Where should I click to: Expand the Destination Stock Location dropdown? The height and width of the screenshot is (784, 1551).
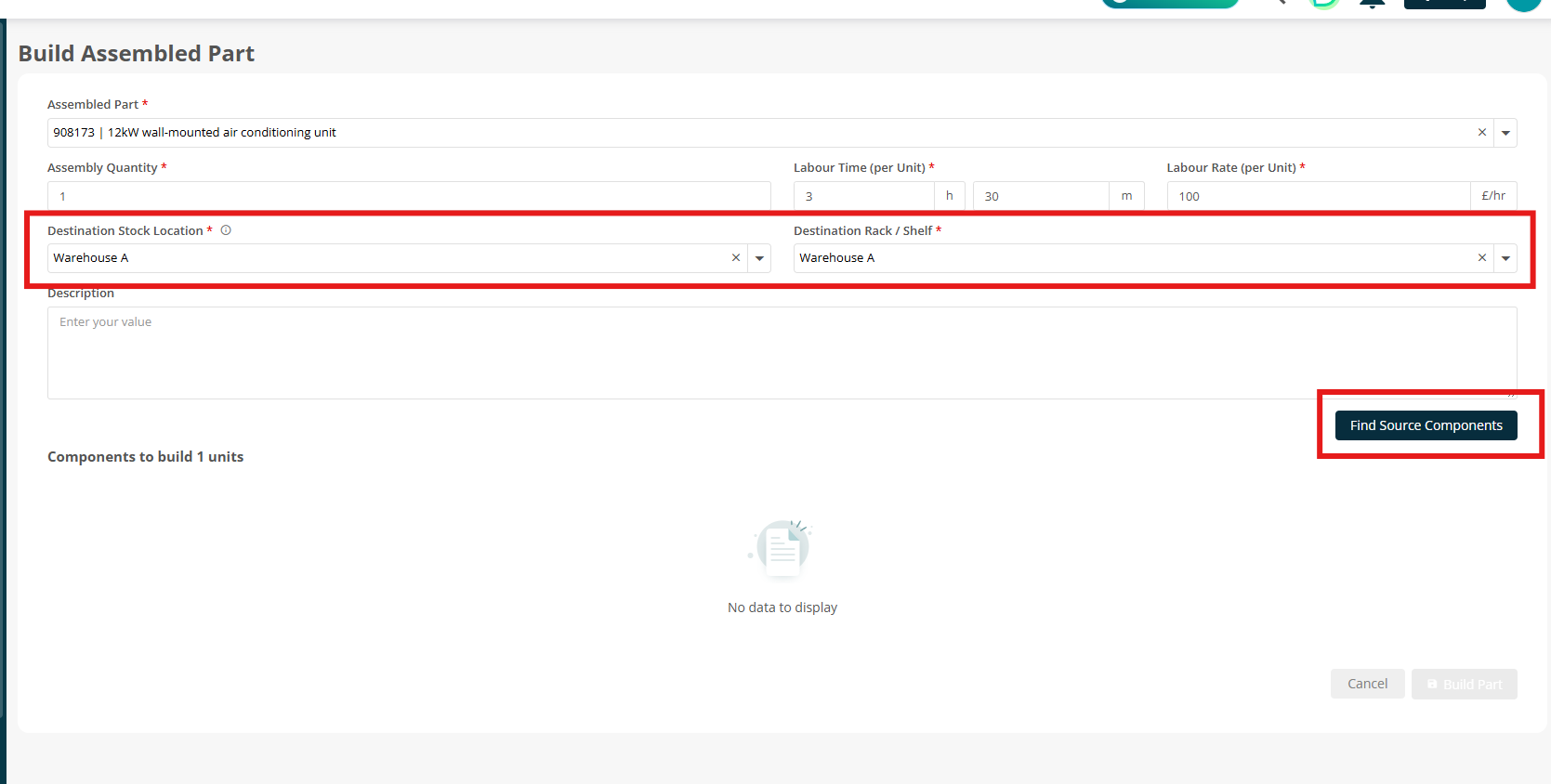coord(759,258)
